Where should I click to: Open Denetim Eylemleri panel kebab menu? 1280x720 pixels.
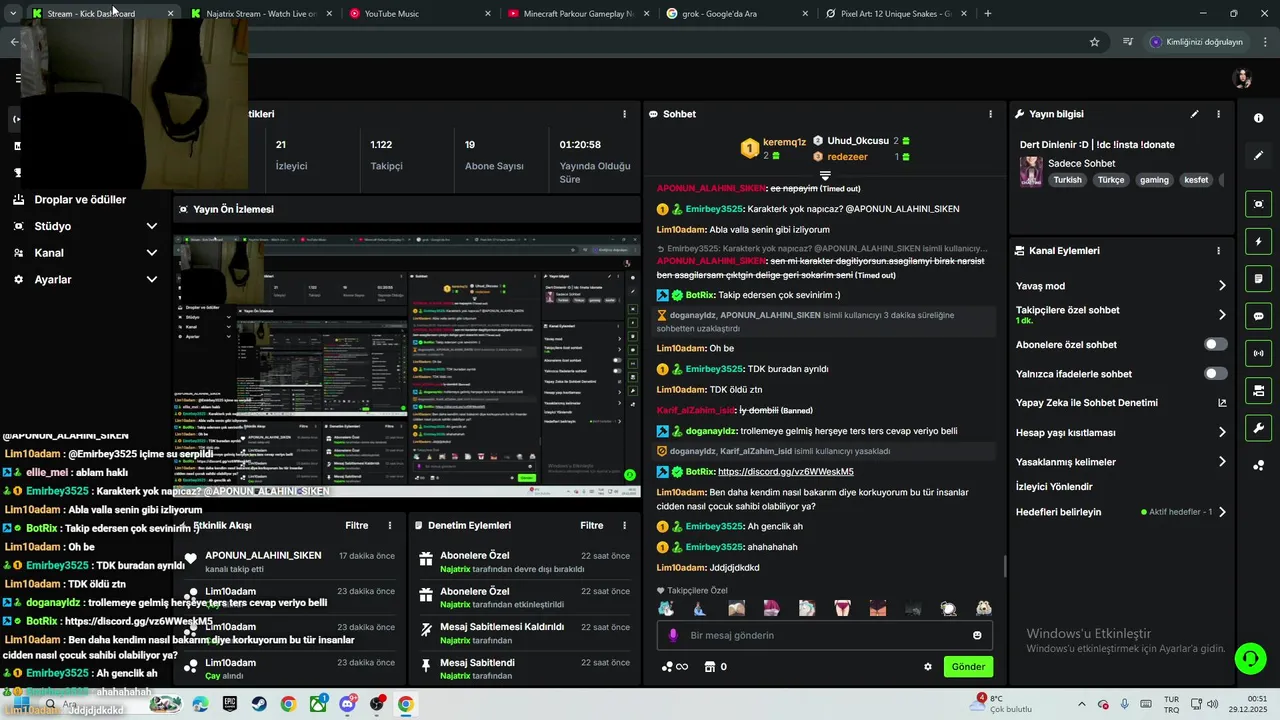pyautogui.click(x=625, y=525)
